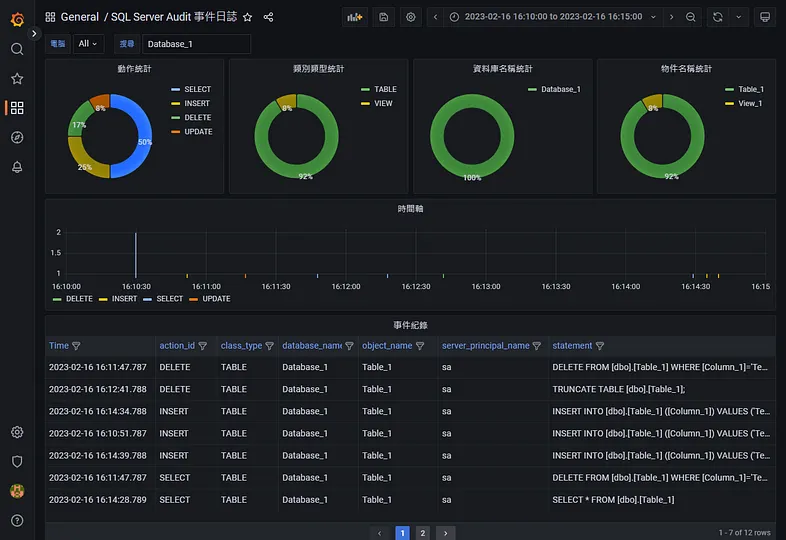The width and height of the screenshot is (786, 540).
Task: Save the dashboard with the disk icon
Action: point(383,17)
